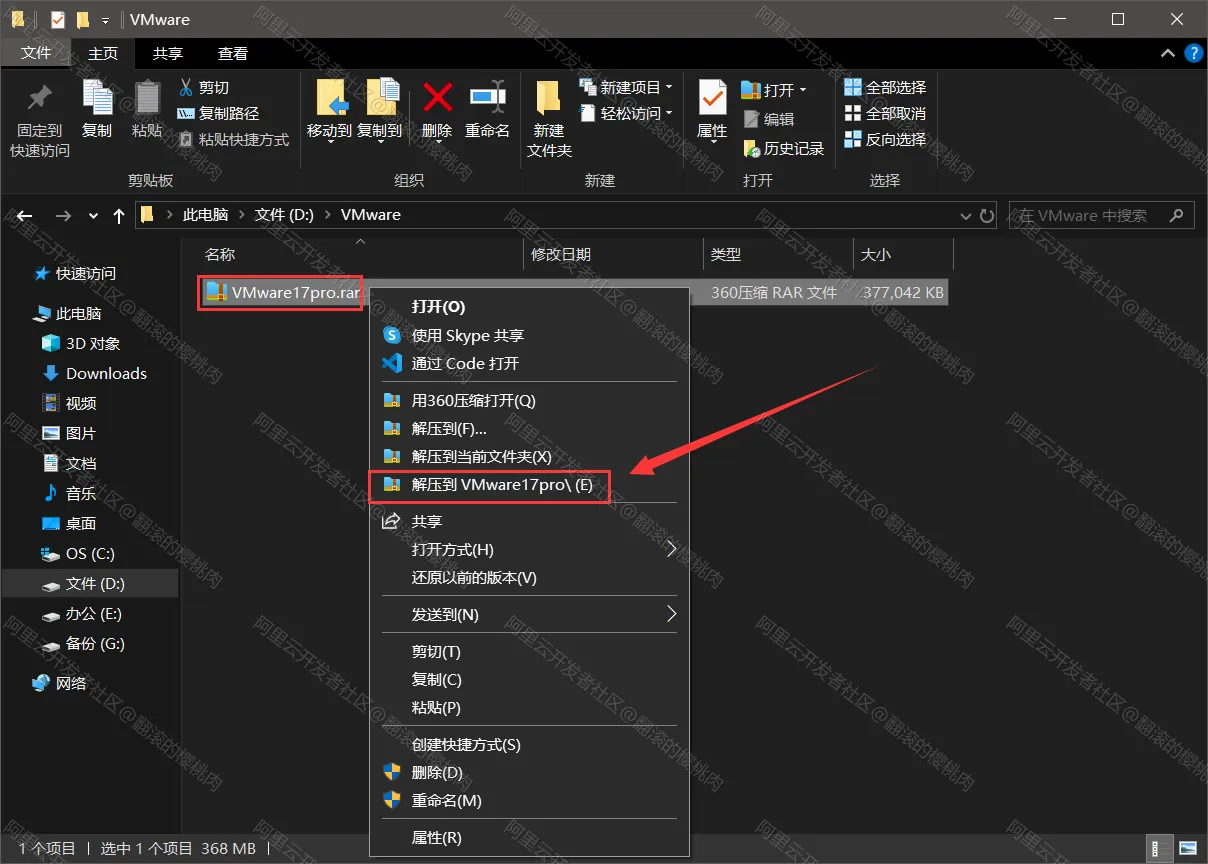The height and width of the screenshot is (864, 1208).
Task: Switch to details view icon
Action: tap(1159, 848)
